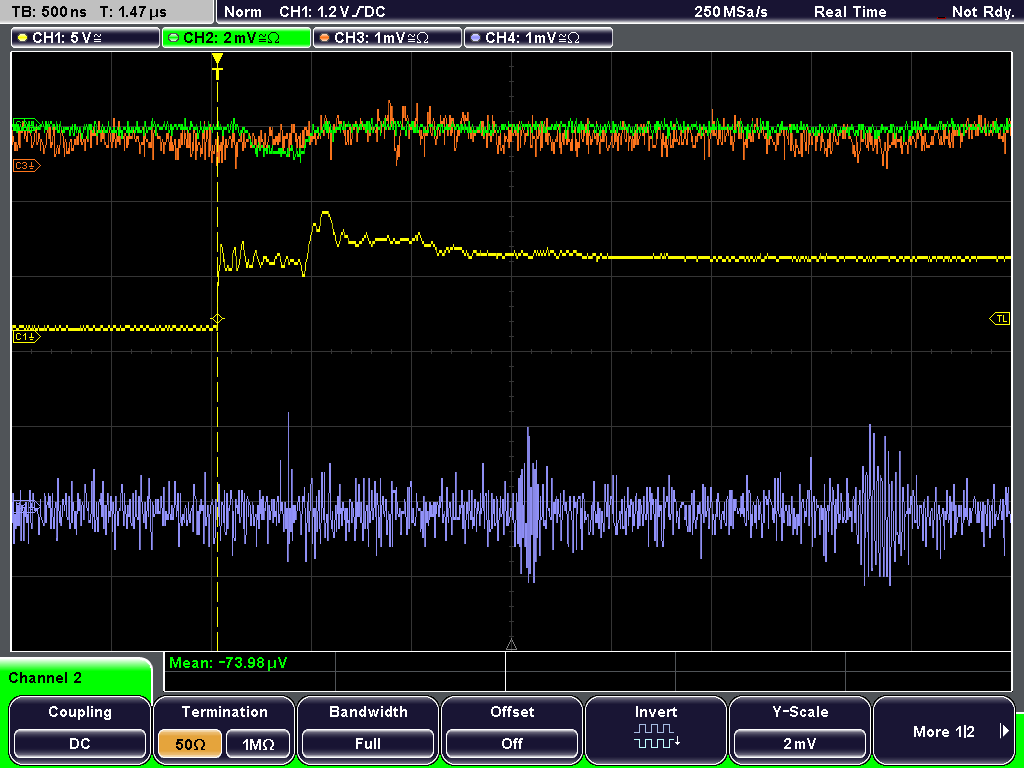Viewport: 1024px width, 768px height.
Task: Click the T: 1.47 µs trigger position readout
Action: (x=133, y=12)
